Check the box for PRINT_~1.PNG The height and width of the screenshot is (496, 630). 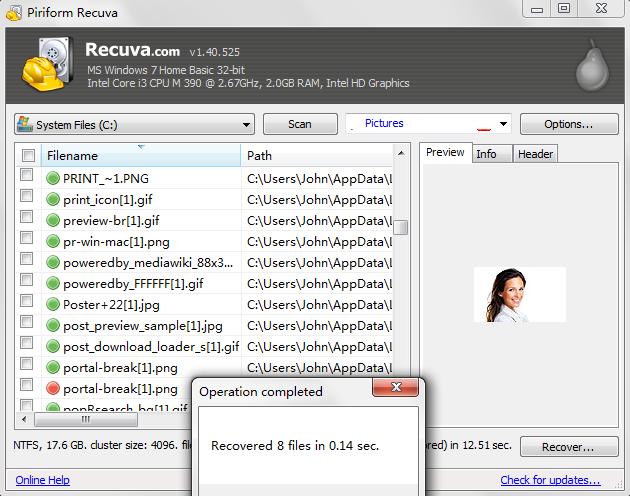(27, 175)
